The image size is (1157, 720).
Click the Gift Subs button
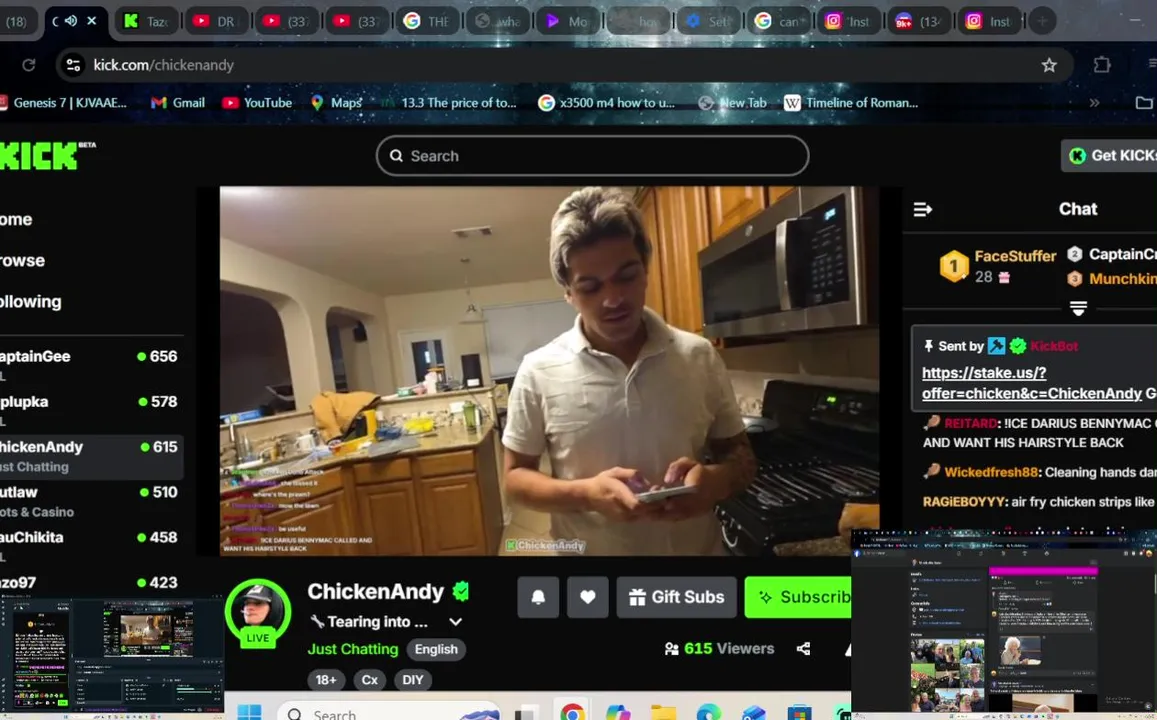677,597
